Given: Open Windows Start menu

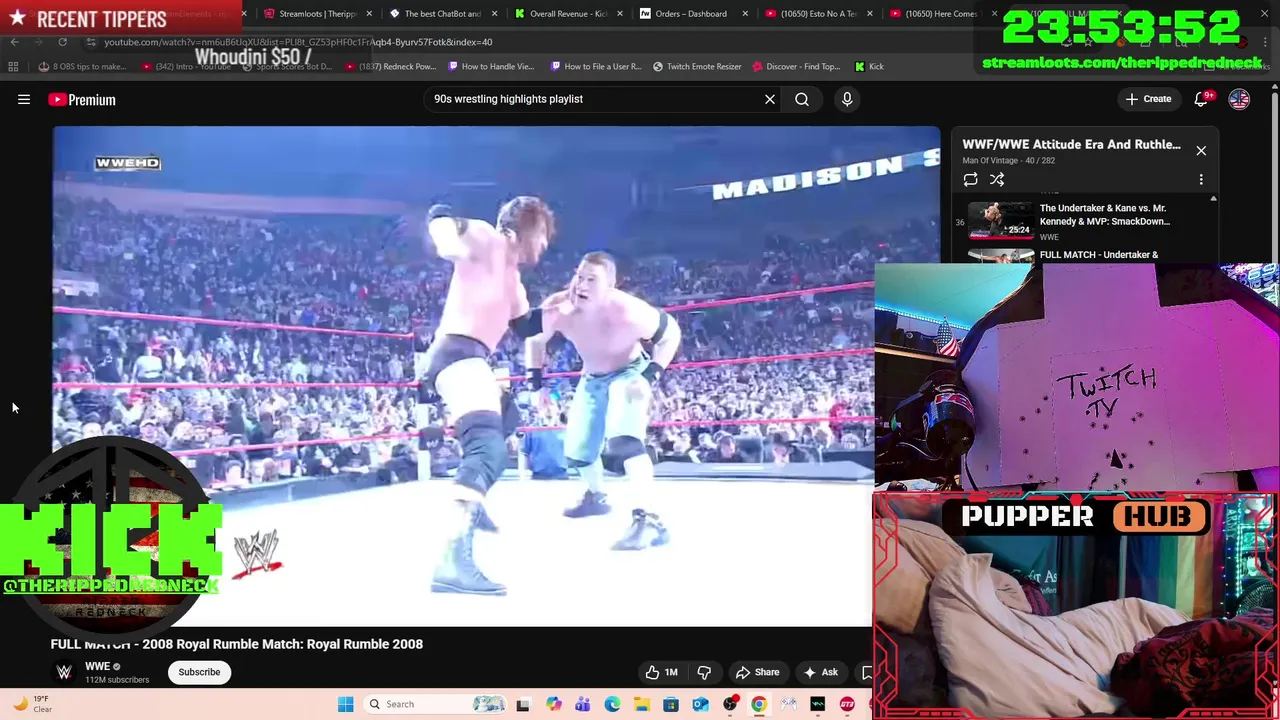Looking at the screenshot, I should 345,704.
